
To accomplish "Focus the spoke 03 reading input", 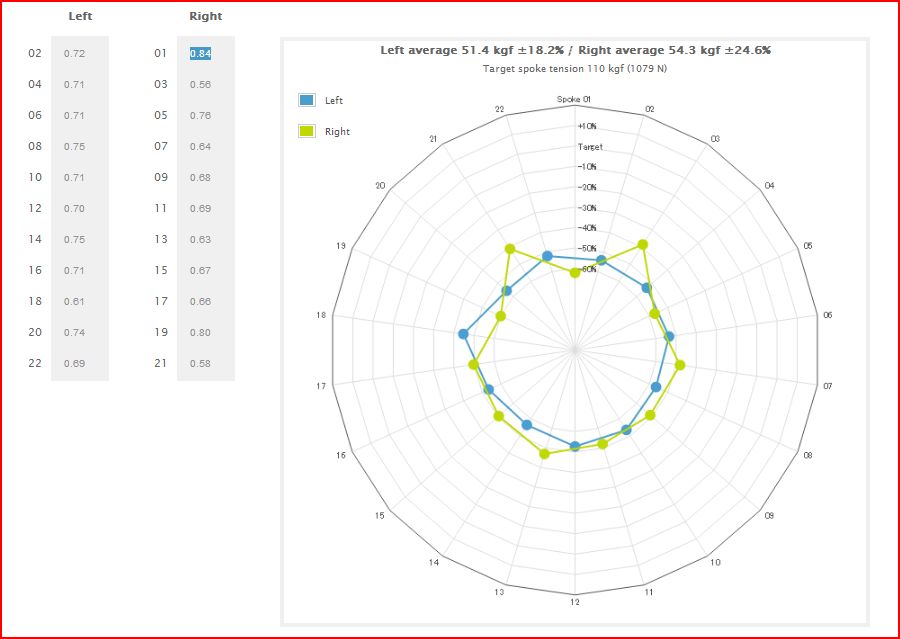I will [201, 85].
